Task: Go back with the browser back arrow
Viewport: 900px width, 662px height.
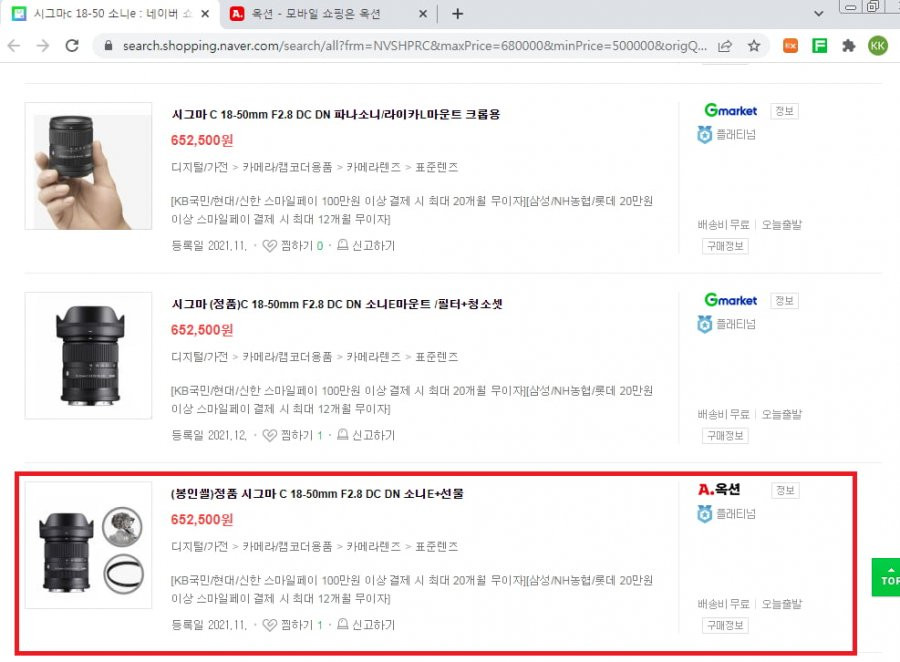Action: 14,45
